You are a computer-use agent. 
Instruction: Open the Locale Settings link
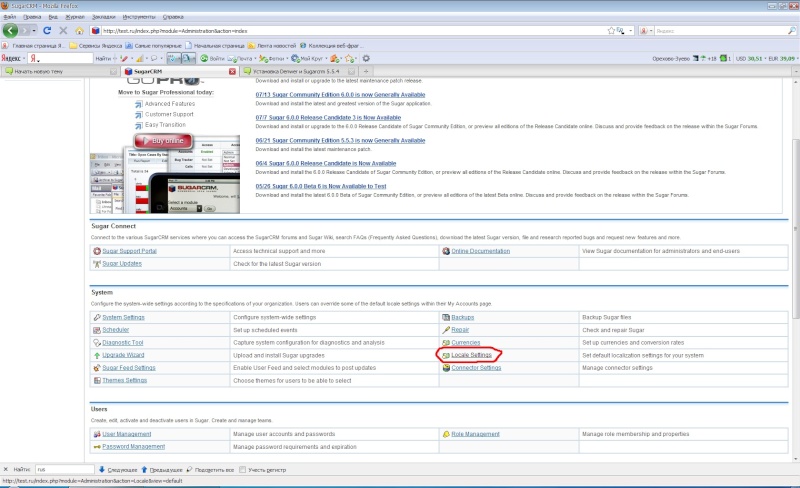pos(471,355)
